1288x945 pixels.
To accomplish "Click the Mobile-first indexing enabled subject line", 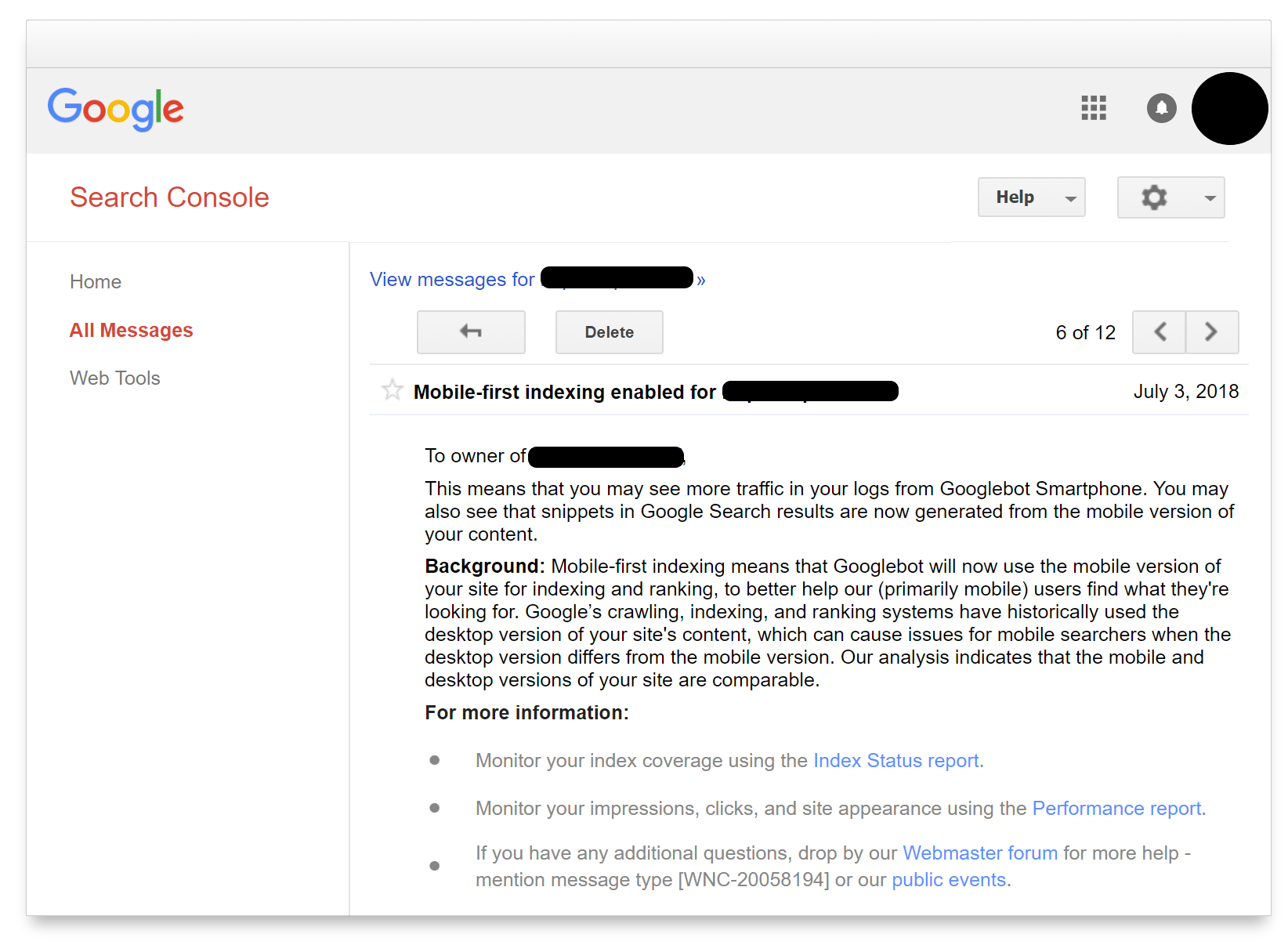I will 656,392.
